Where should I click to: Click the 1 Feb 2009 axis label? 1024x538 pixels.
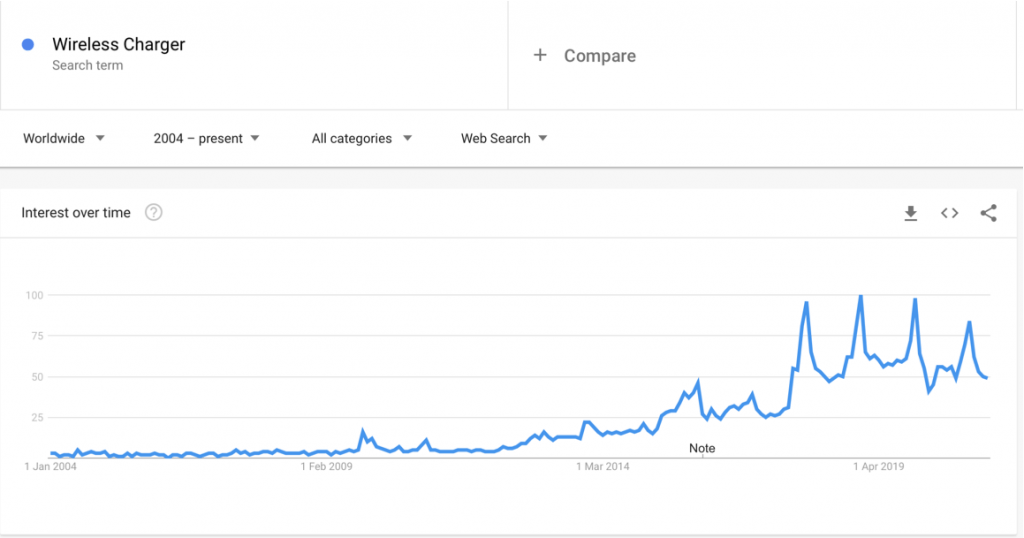pyautogui.click(x=326, y=466)
